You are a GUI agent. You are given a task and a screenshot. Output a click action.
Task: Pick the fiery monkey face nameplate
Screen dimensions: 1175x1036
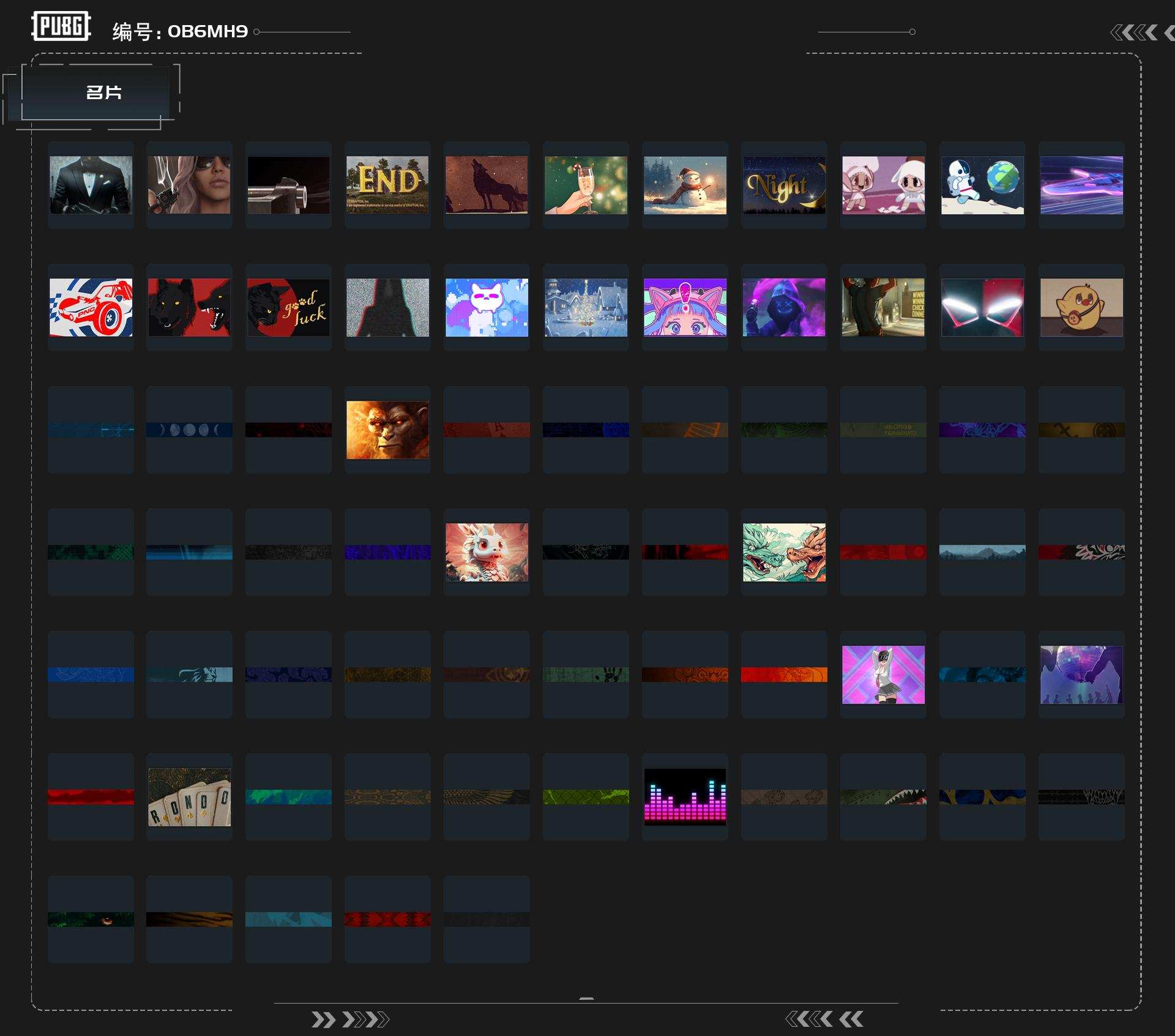387,430
